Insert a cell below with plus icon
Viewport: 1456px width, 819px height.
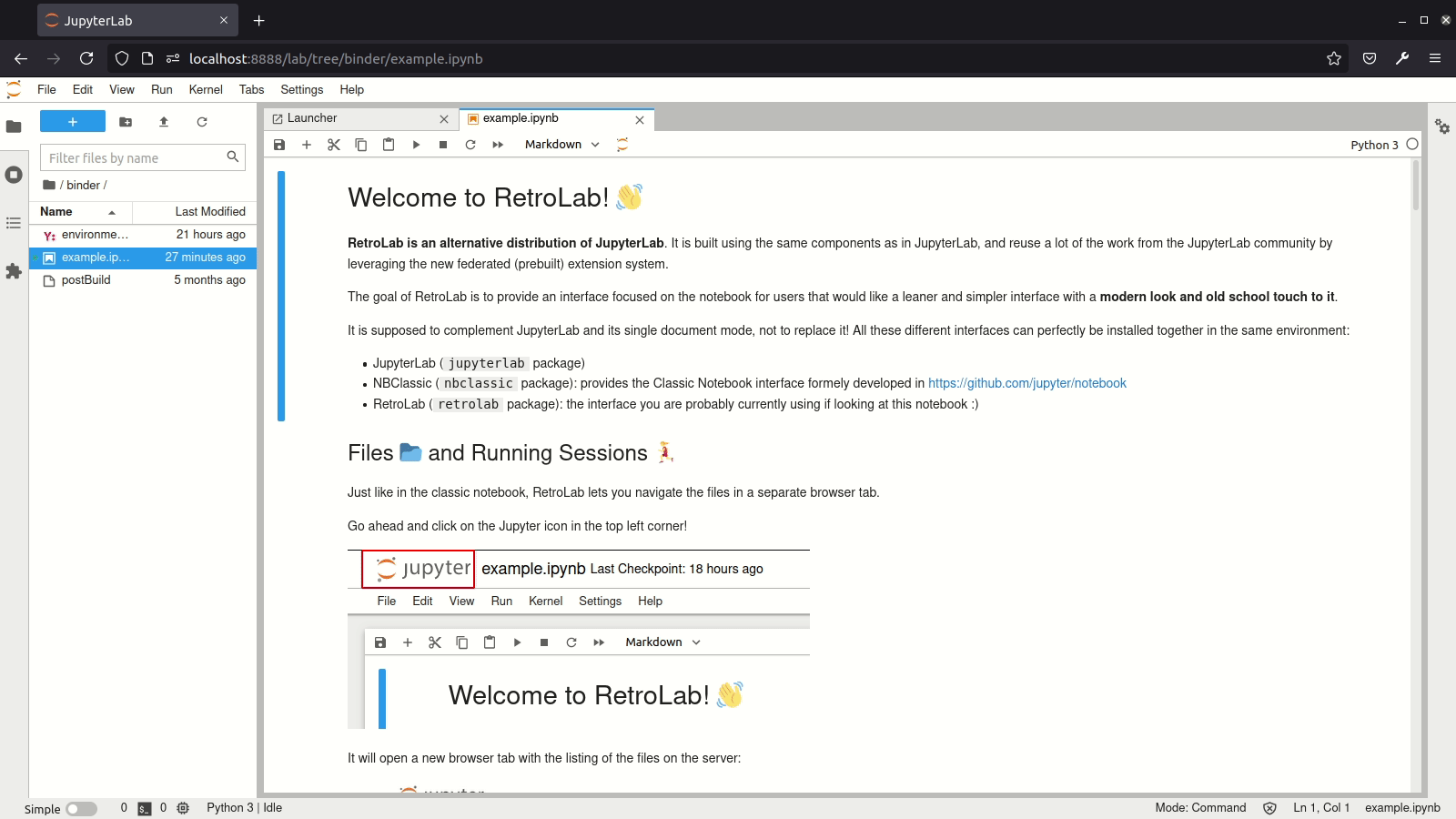pyautogui.click(x=307, y=145)
